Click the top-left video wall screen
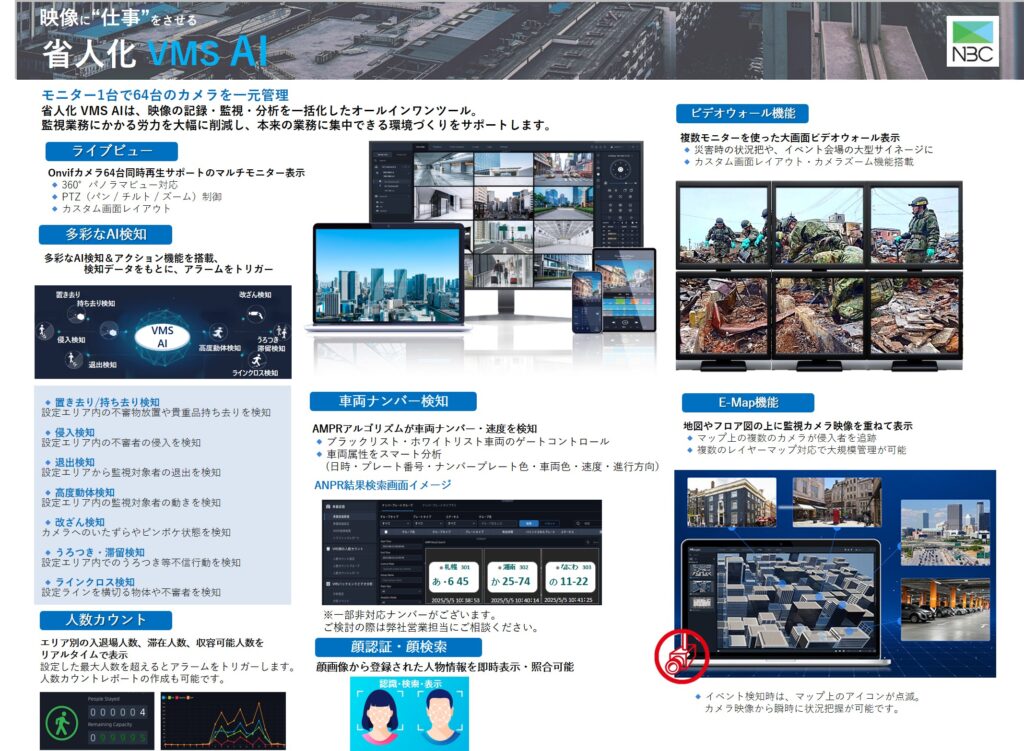The height and width of the screenshot is (751, 1024). pos(724,225)
